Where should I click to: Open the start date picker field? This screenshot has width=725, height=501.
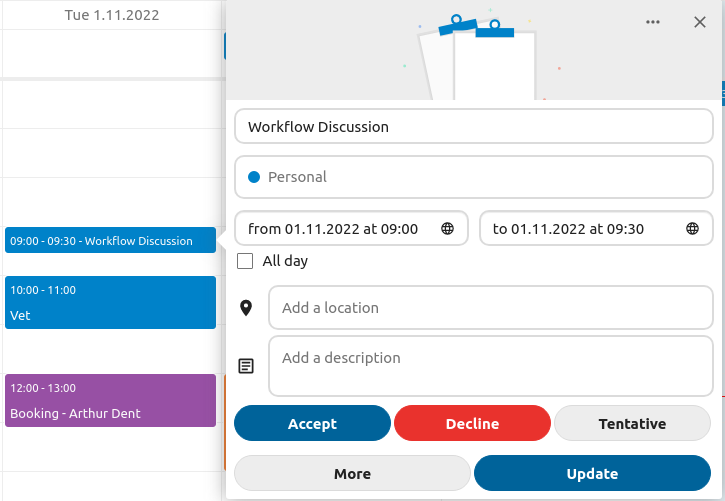click(340, 229)
